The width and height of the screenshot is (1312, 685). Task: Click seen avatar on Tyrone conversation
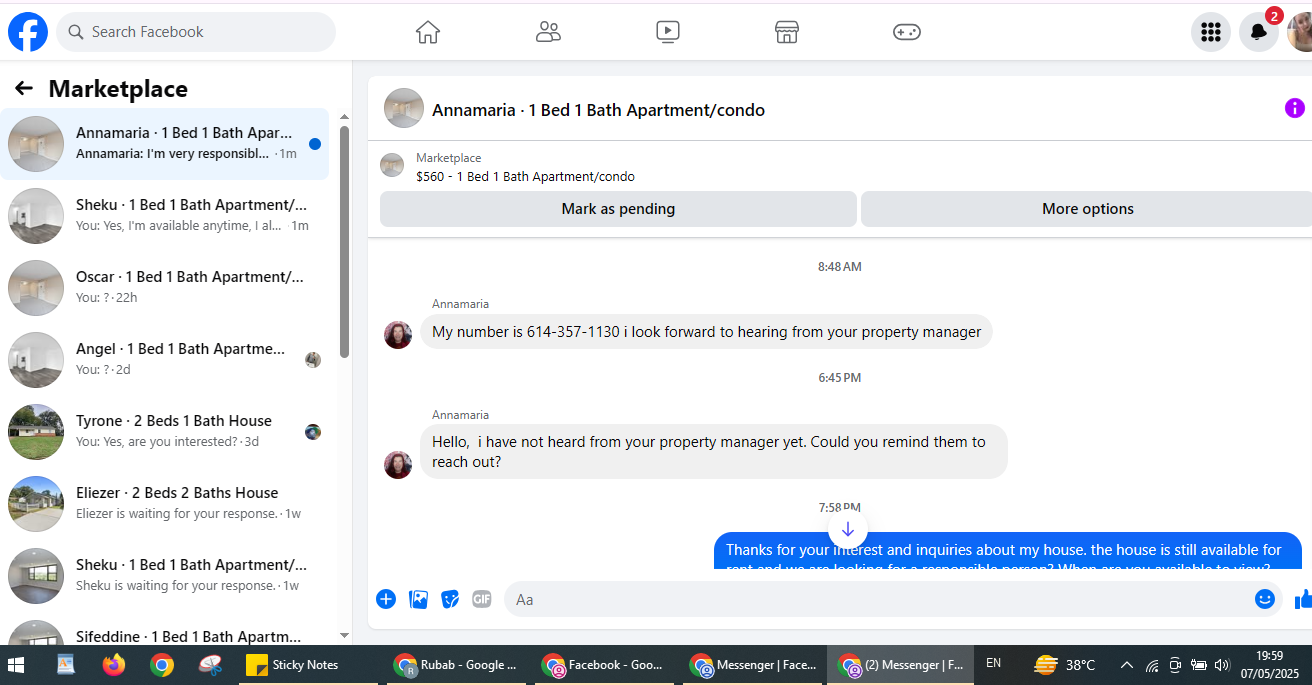313,432
